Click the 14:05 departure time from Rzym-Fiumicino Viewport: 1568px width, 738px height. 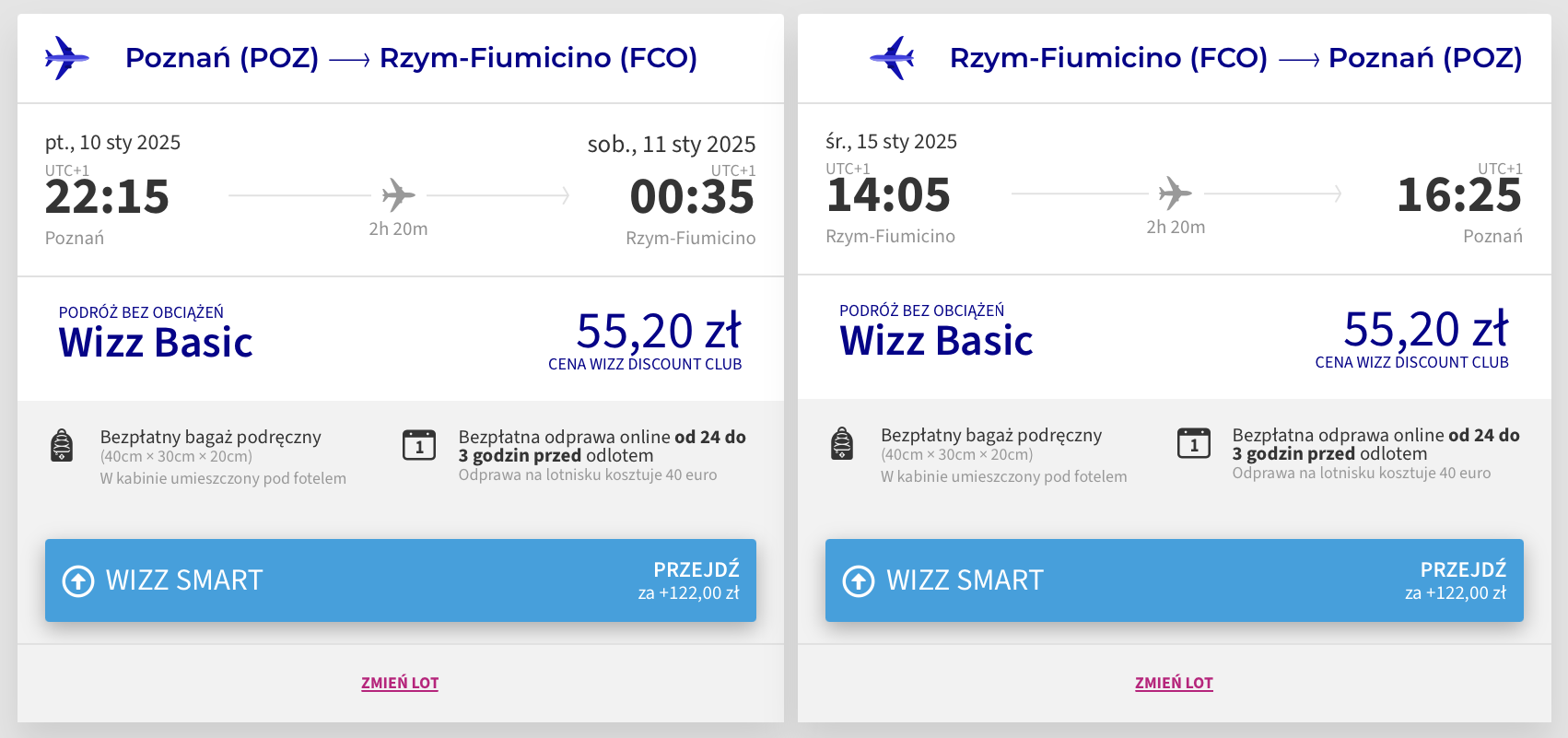point(888,195)
